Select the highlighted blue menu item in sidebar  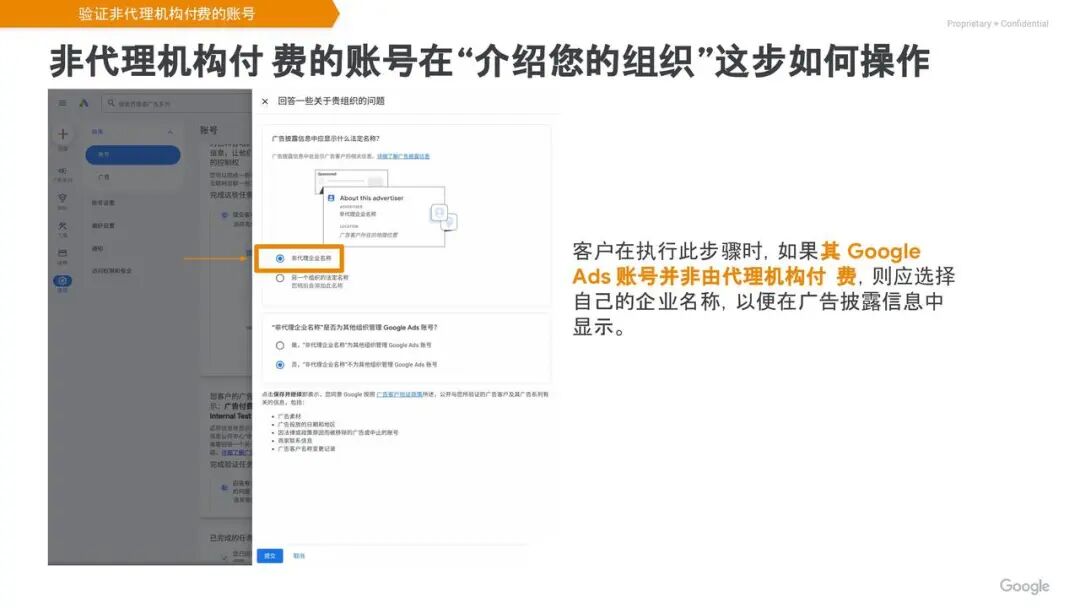coord(133,155)
